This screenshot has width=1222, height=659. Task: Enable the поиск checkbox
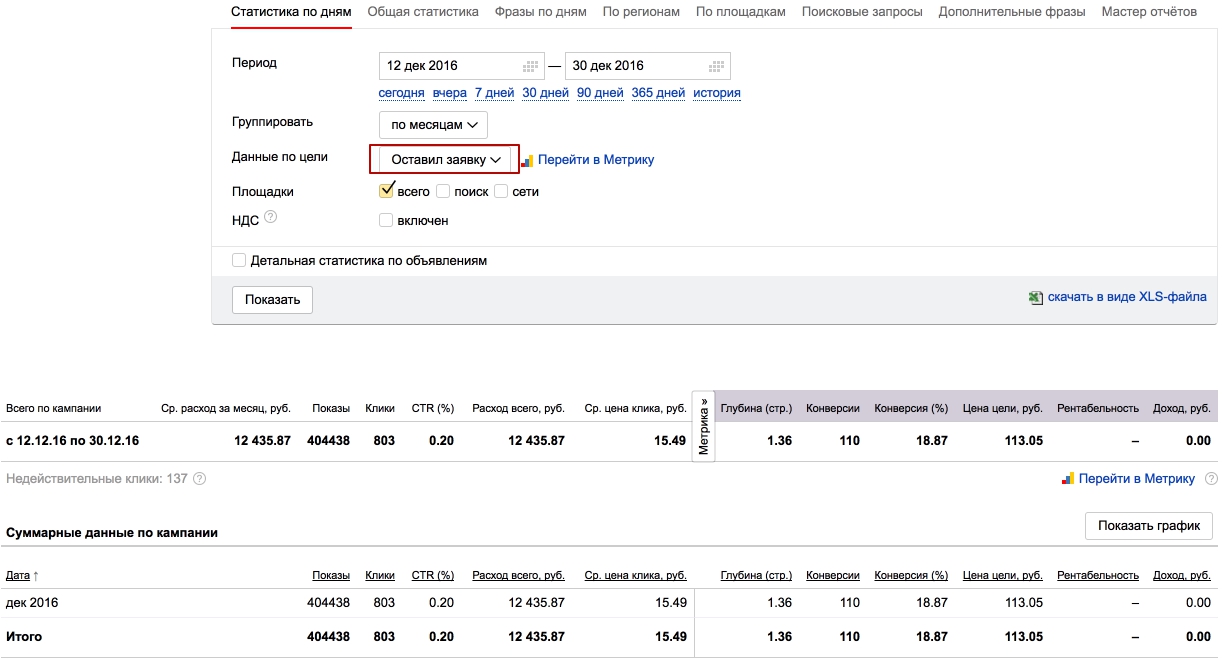coord(443,191)
